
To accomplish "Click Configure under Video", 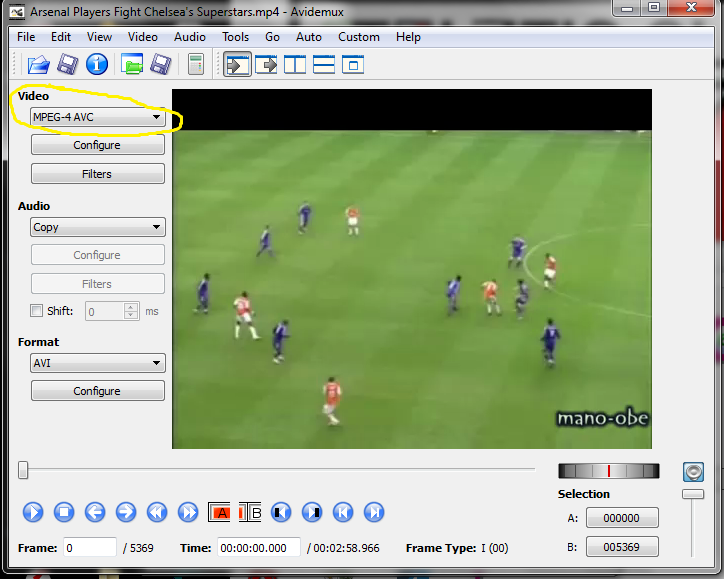I will click(x=97, y=145).
